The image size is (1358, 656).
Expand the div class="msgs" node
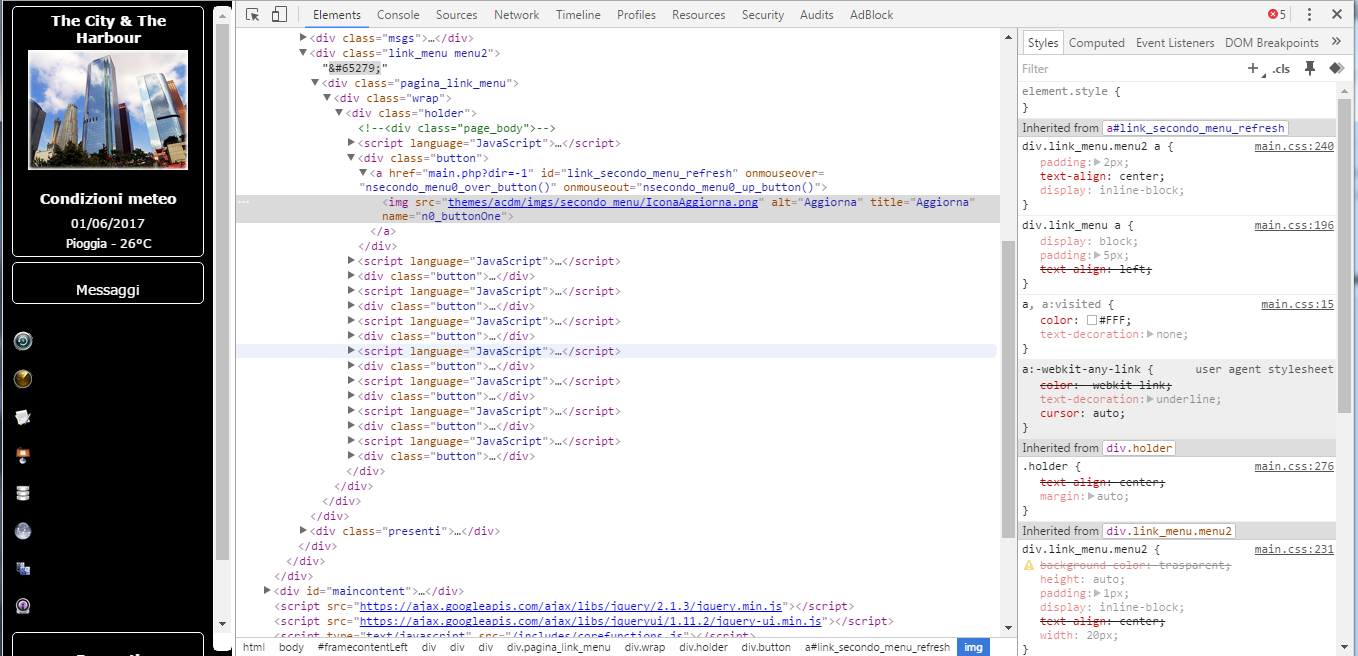point(304,38)
